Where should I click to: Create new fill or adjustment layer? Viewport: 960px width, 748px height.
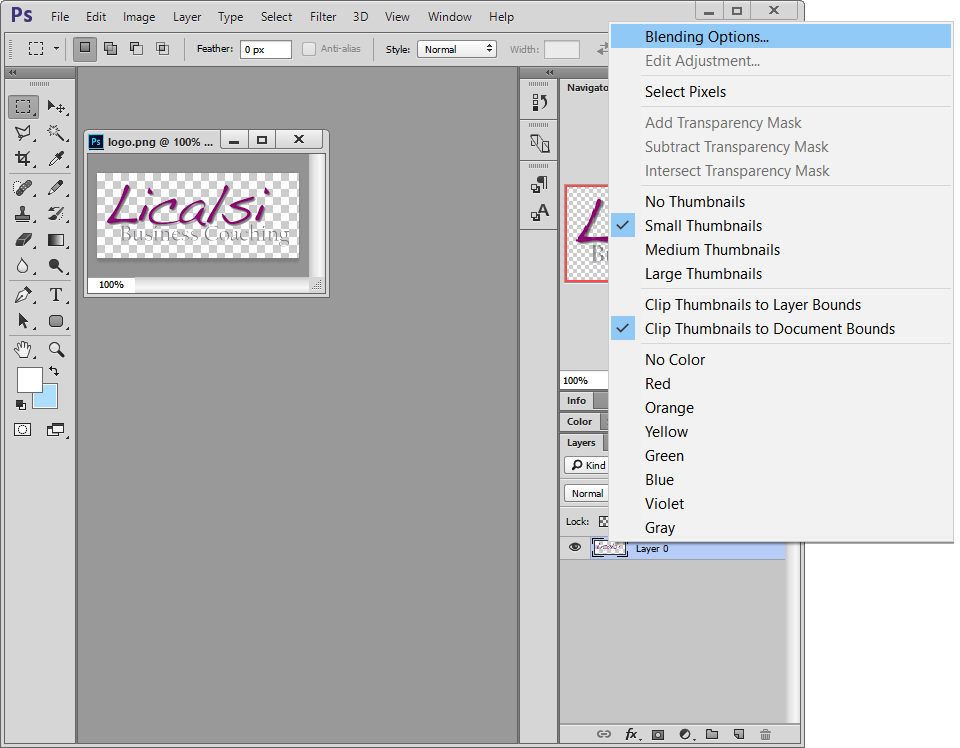[x=686, y=735]
